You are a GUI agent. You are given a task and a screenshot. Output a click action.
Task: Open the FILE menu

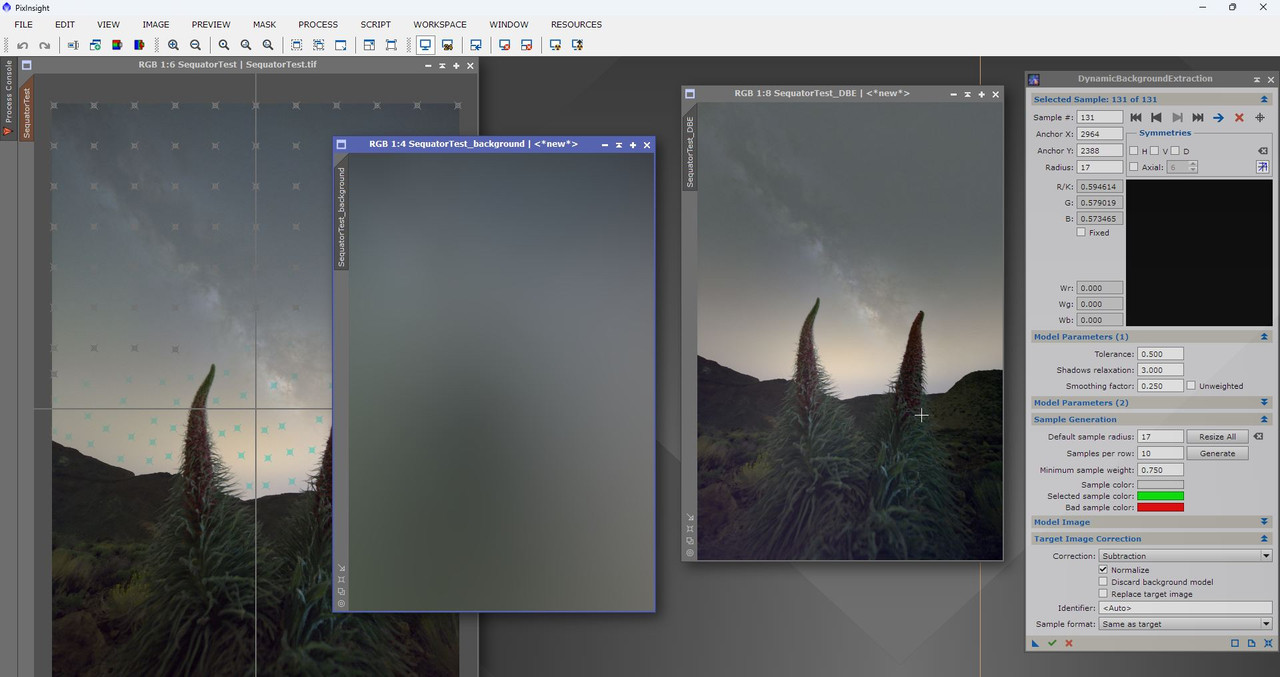tap(23, 24)
